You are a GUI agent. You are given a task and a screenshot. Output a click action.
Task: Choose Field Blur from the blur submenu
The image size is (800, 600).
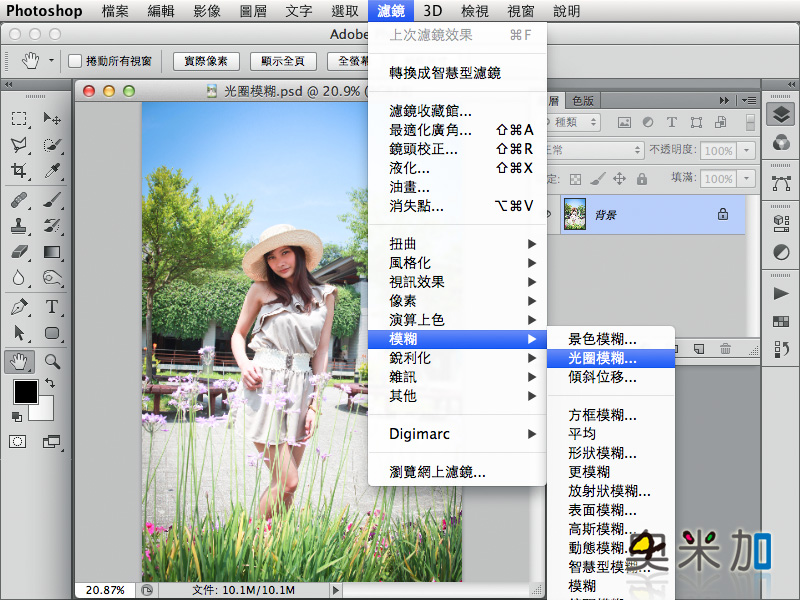611,339
